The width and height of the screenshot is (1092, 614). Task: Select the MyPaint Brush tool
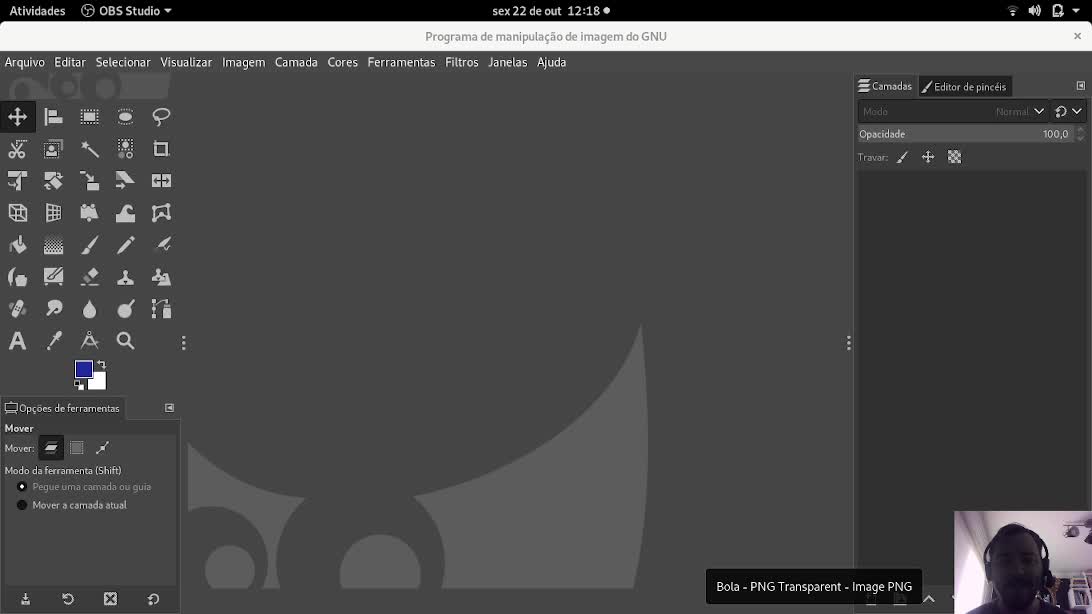(x=54, y=277)
